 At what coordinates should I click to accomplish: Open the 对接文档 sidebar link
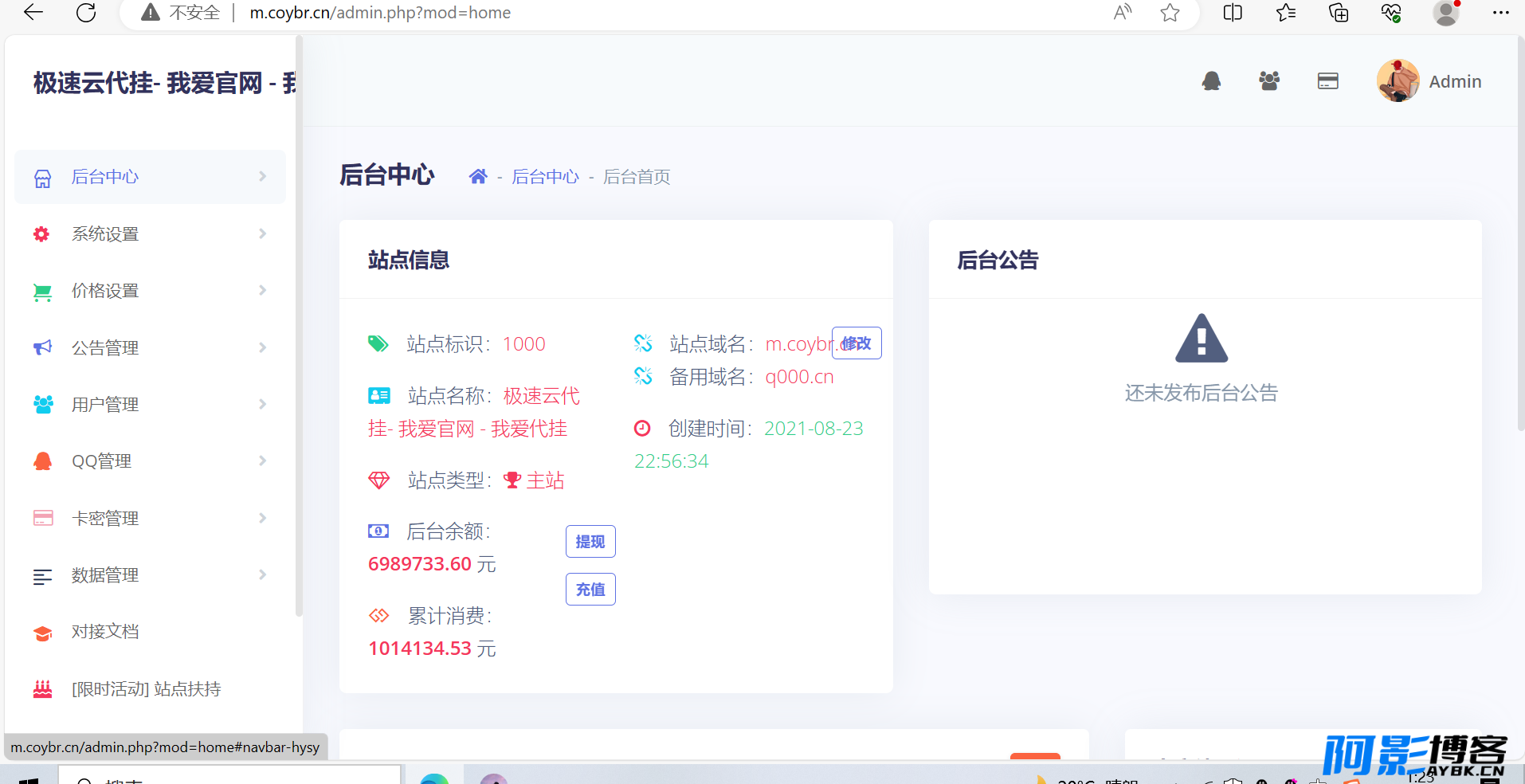click(x=150, y=632)
